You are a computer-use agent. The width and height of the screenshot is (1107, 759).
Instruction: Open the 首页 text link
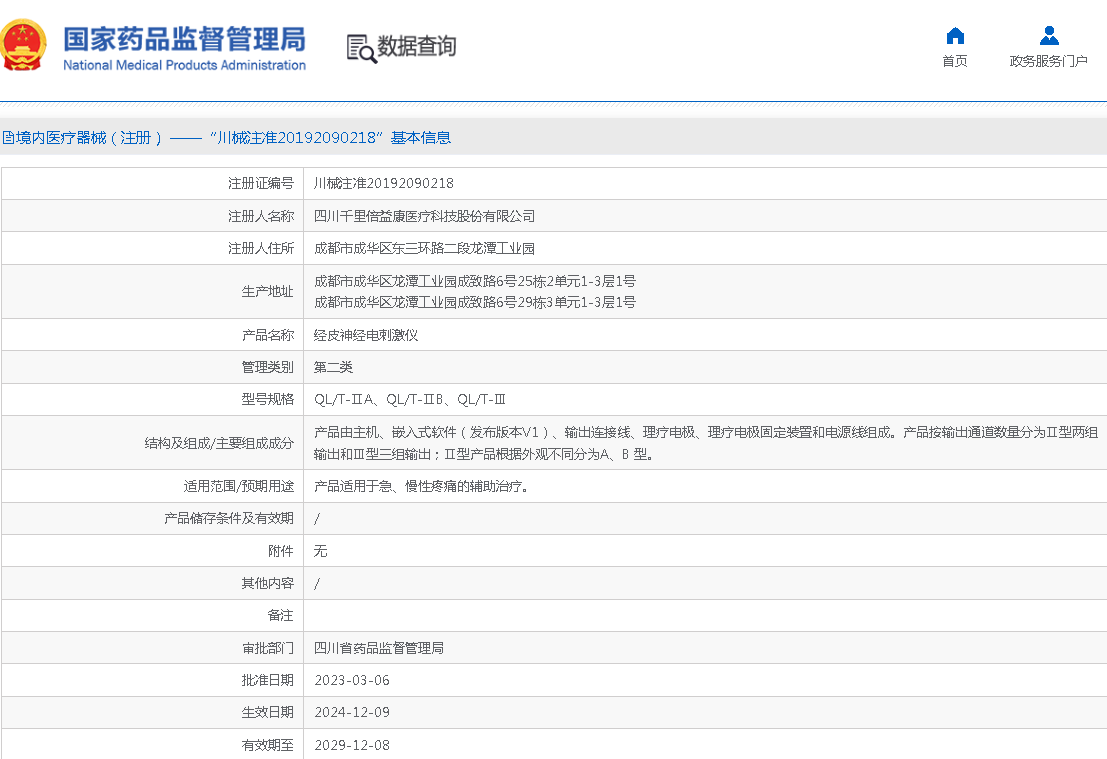point(954,61)
